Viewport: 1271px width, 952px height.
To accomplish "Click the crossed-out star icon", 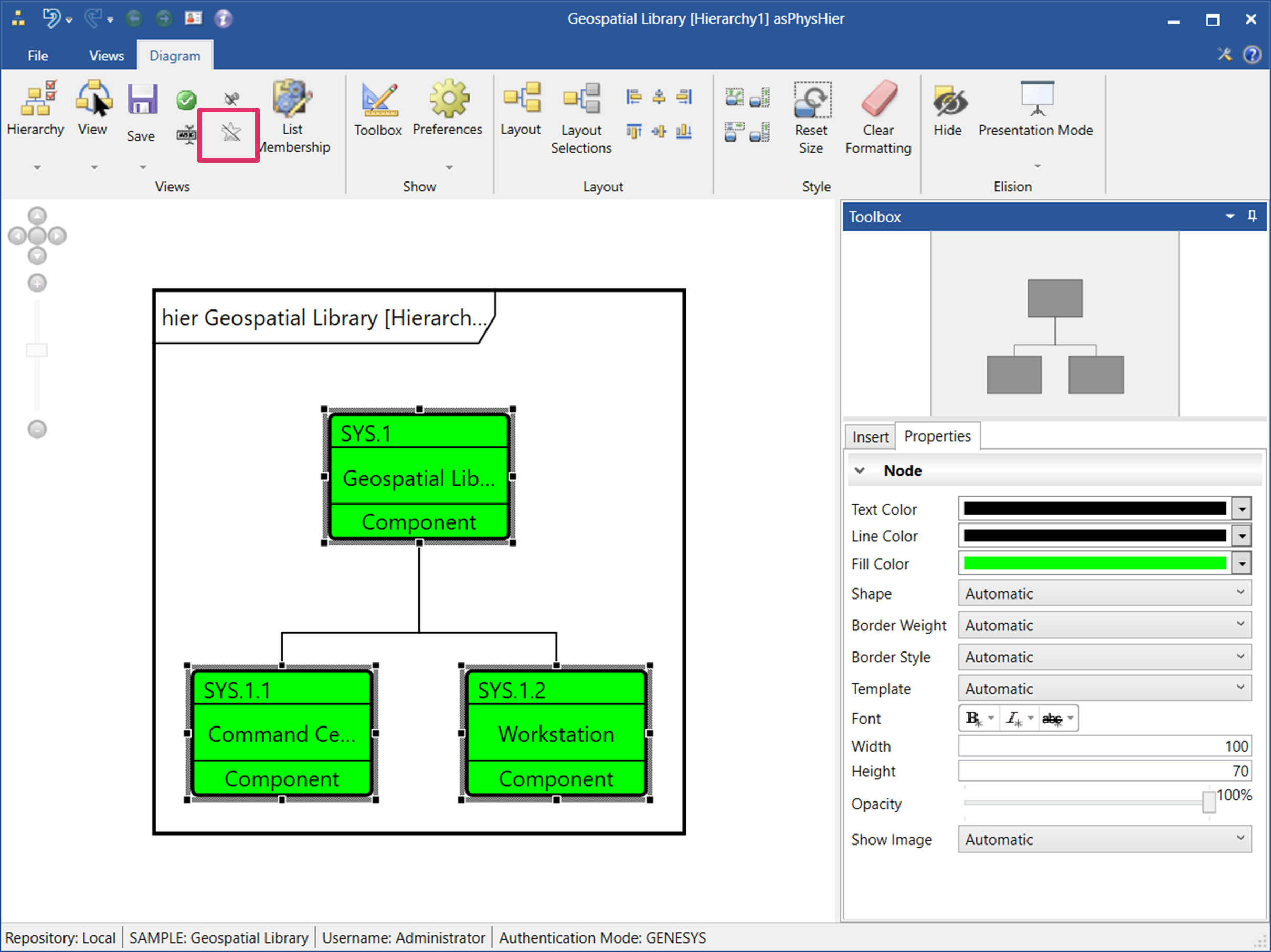I will 231,133.
